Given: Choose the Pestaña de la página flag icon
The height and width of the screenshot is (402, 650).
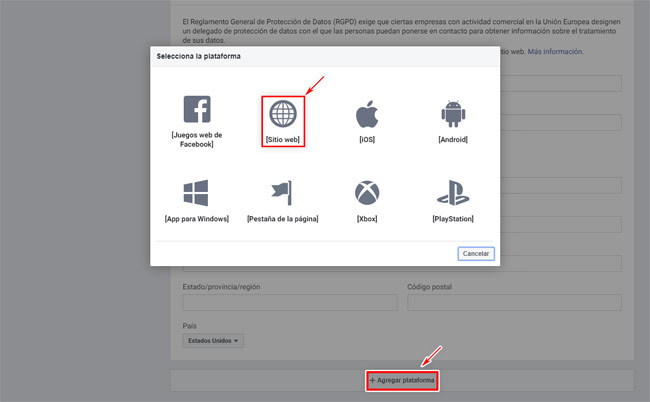Looking at the screenshot, I should [x=282, y=193].
